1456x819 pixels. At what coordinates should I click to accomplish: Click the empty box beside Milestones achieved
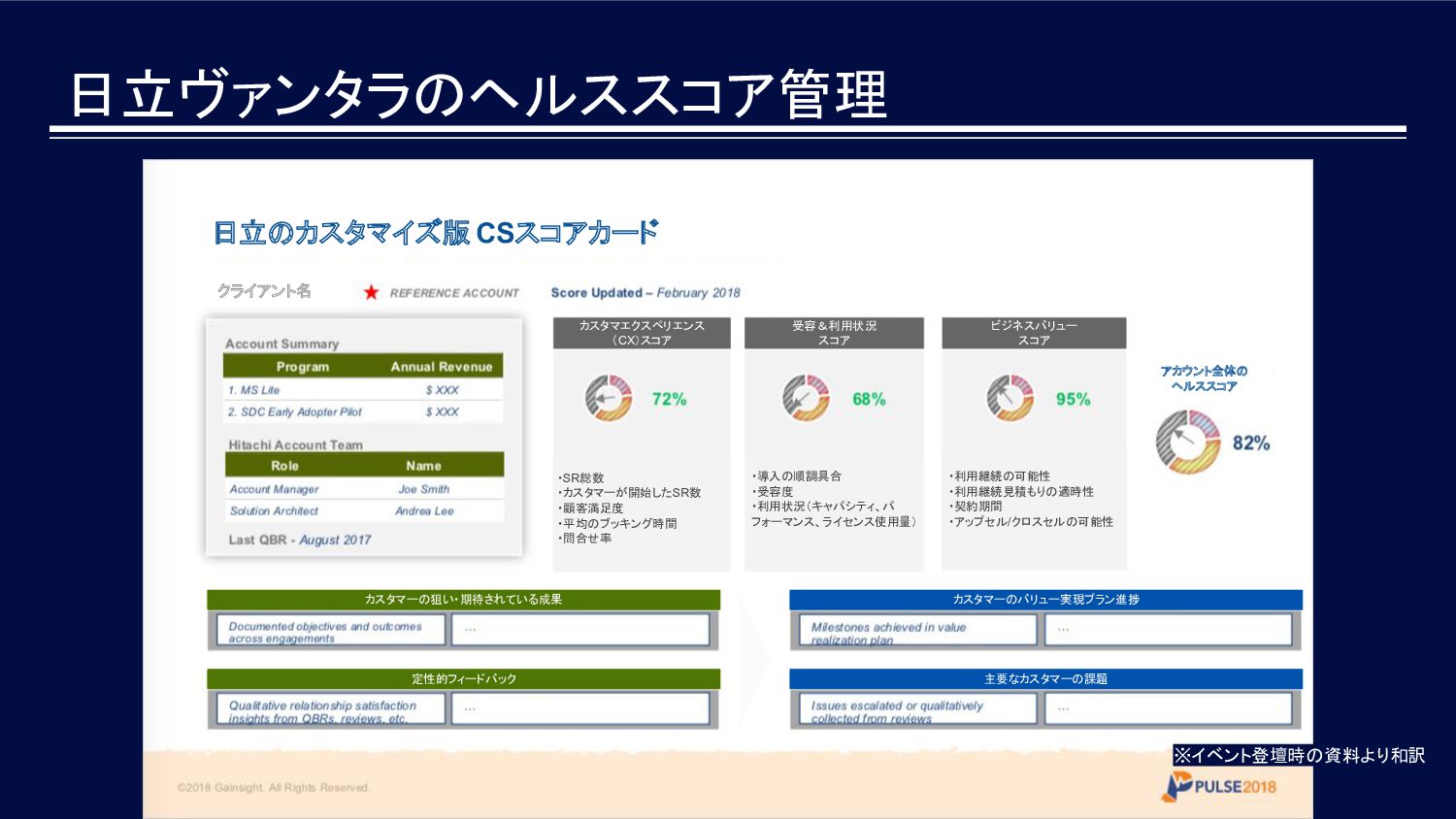(x=1169, y=631)
